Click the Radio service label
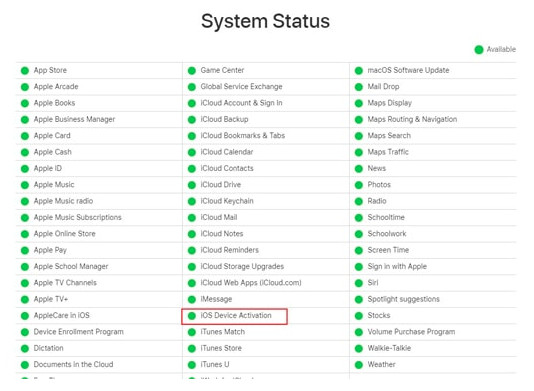Screen dimensions: 534x391 tap(377, 201)
